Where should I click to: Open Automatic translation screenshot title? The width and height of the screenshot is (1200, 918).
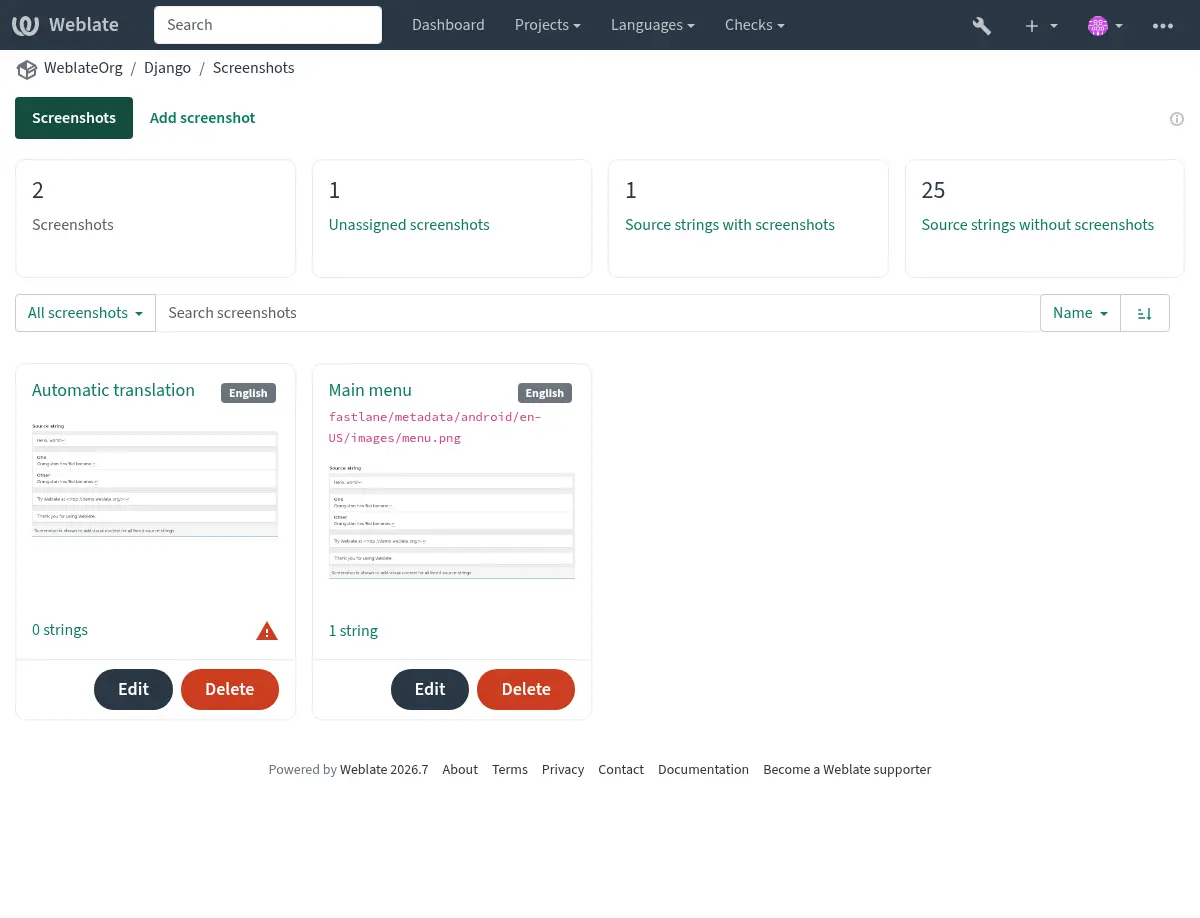point(113,390)
